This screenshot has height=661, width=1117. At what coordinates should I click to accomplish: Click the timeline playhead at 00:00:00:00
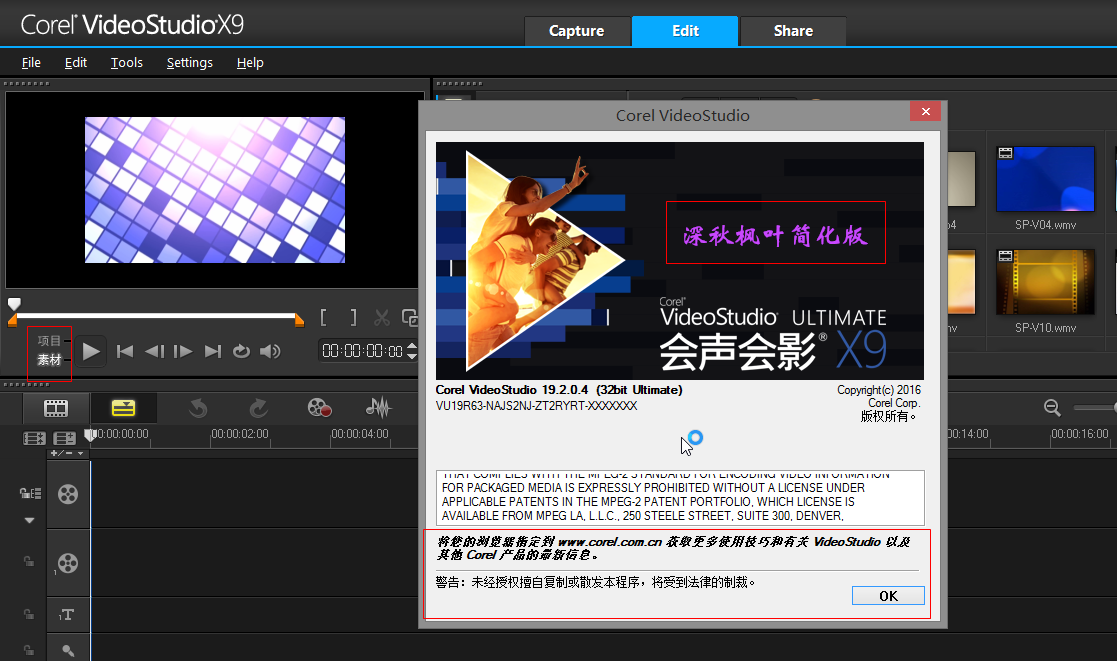(90, 434)
